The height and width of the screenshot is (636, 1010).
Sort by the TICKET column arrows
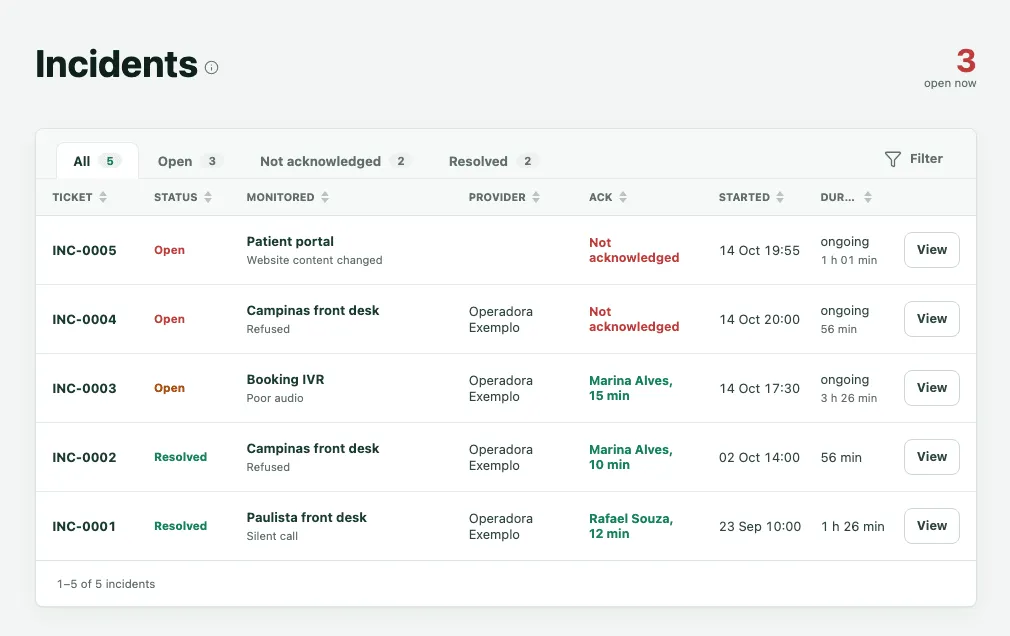pyautogui.click(x=103, y=197)
